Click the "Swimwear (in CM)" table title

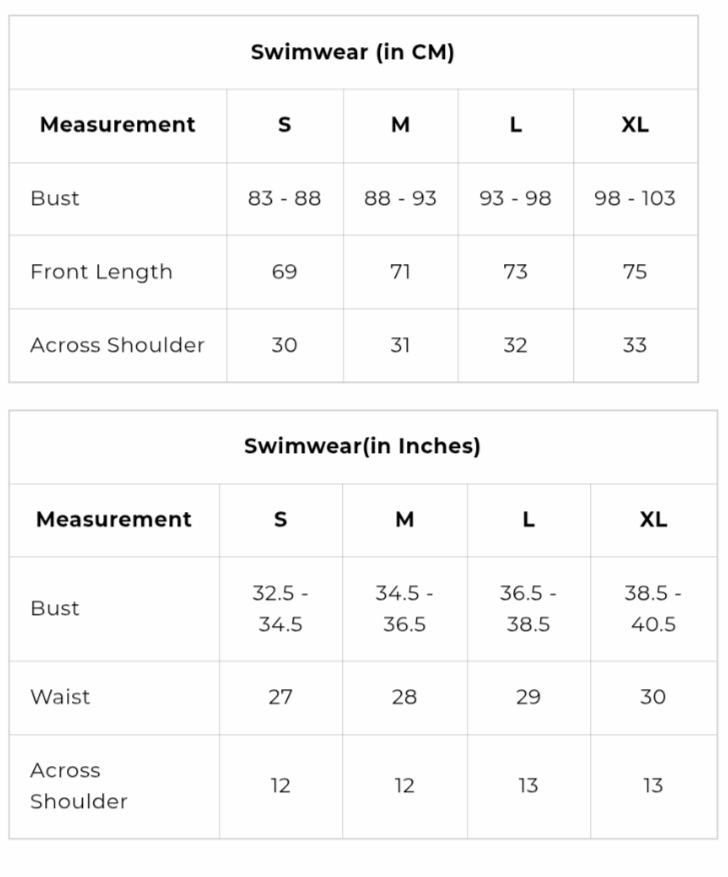352,52
